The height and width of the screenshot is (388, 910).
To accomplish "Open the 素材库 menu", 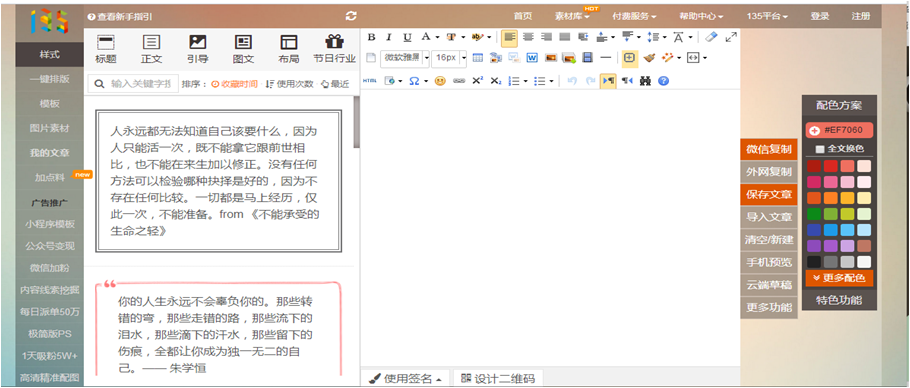I will (x=572, y=16).
